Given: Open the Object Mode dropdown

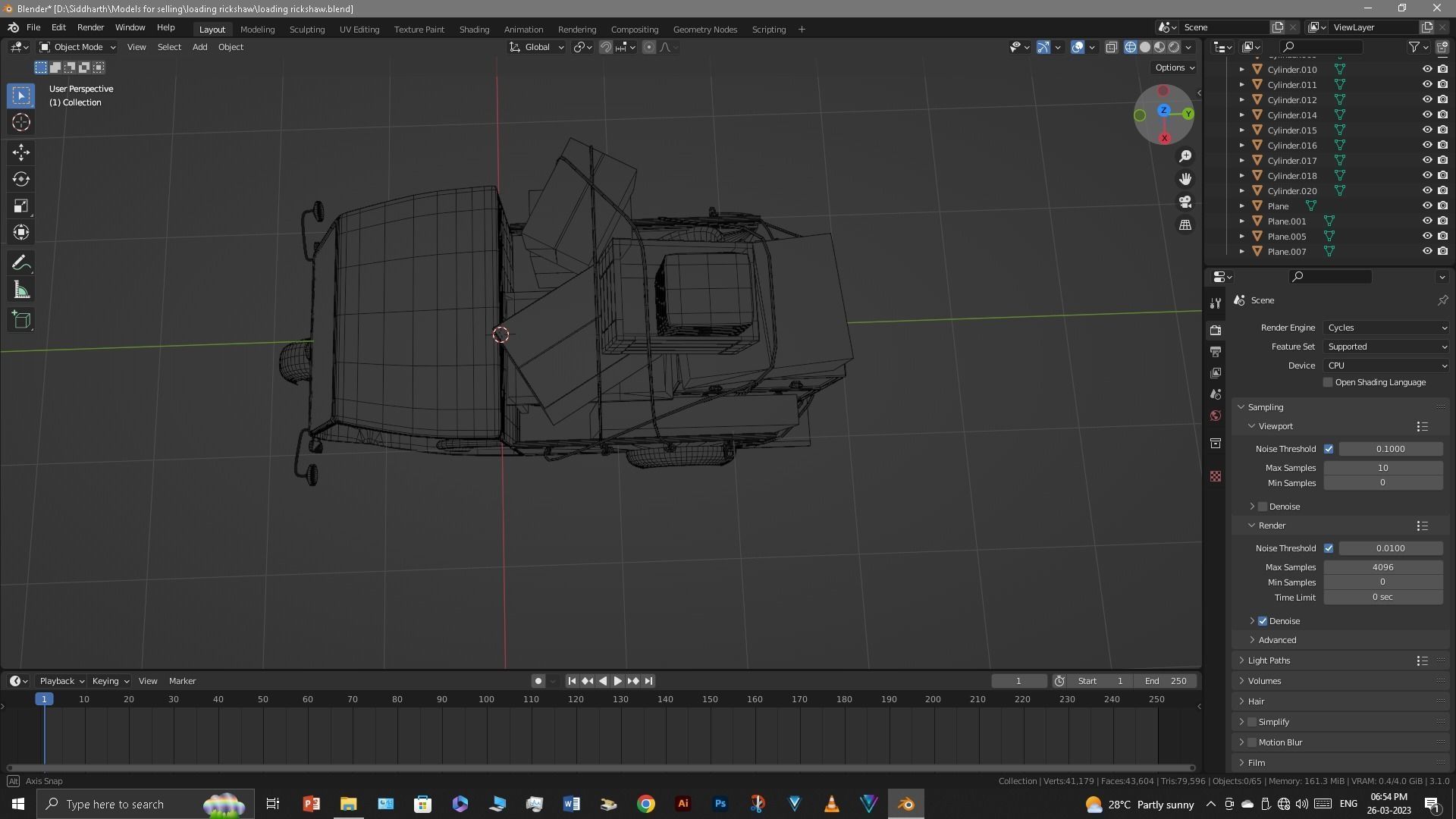Looking at the screenshot, I should (77, 47).
